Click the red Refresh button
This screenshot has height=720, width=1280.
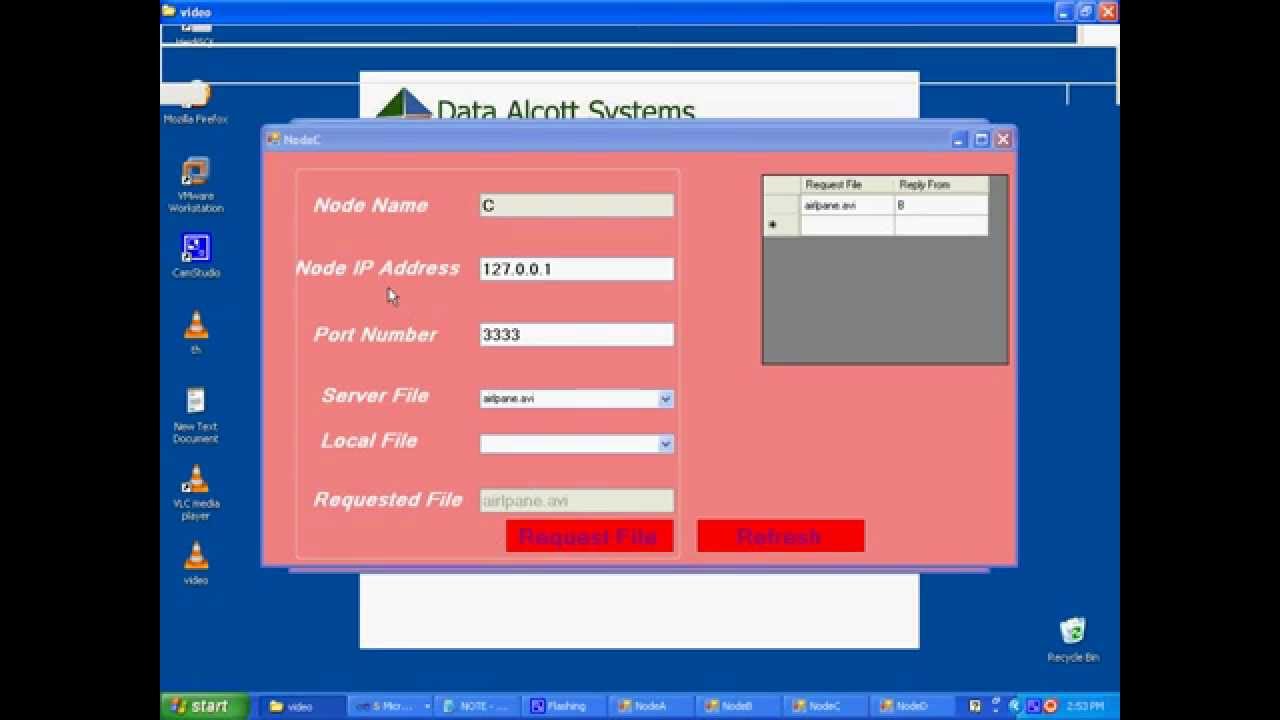(780, 536)
